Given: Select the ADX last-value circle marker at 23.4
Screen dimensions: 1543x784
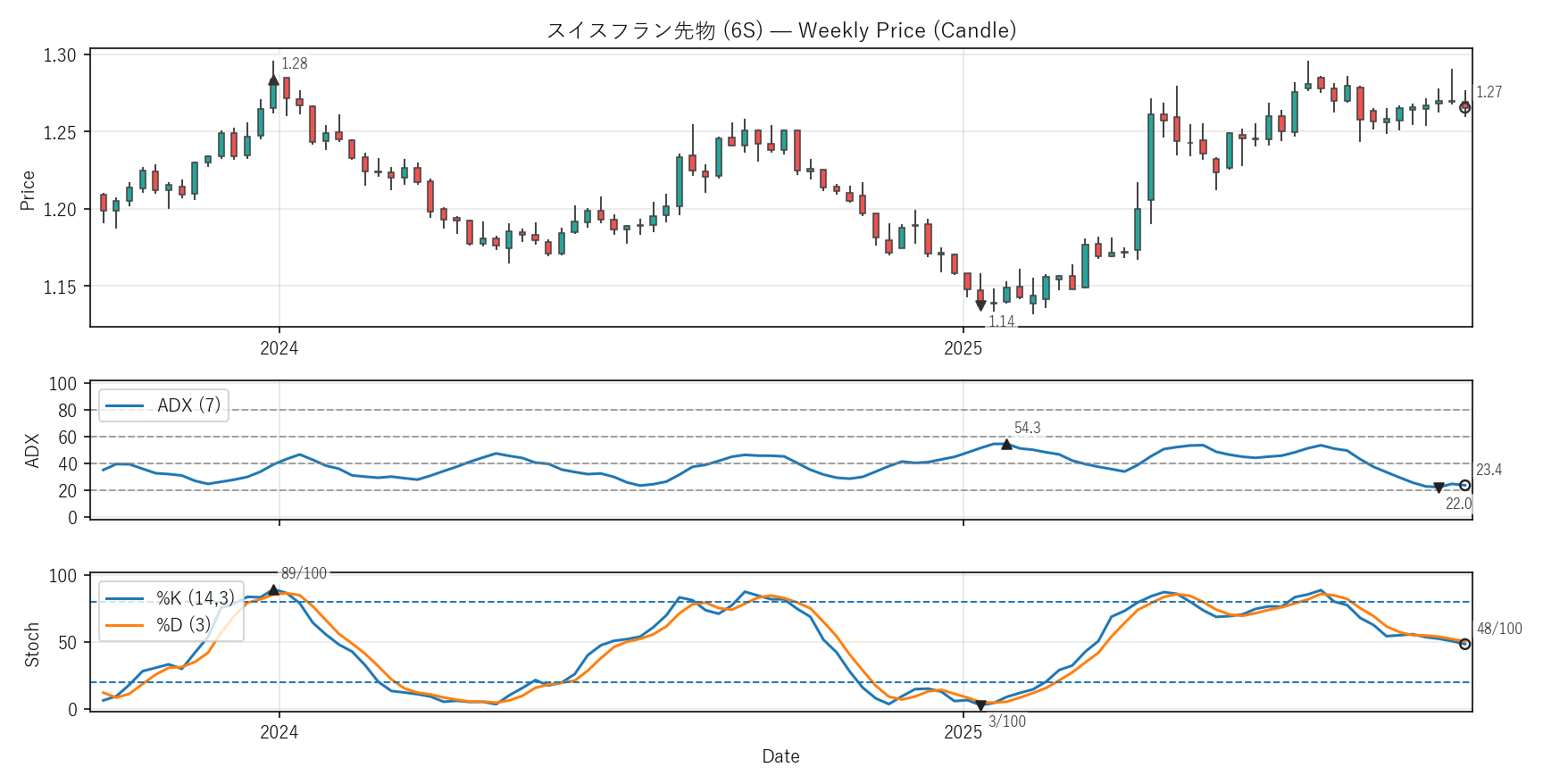Looking at the screenshot, I should 1464,486.
